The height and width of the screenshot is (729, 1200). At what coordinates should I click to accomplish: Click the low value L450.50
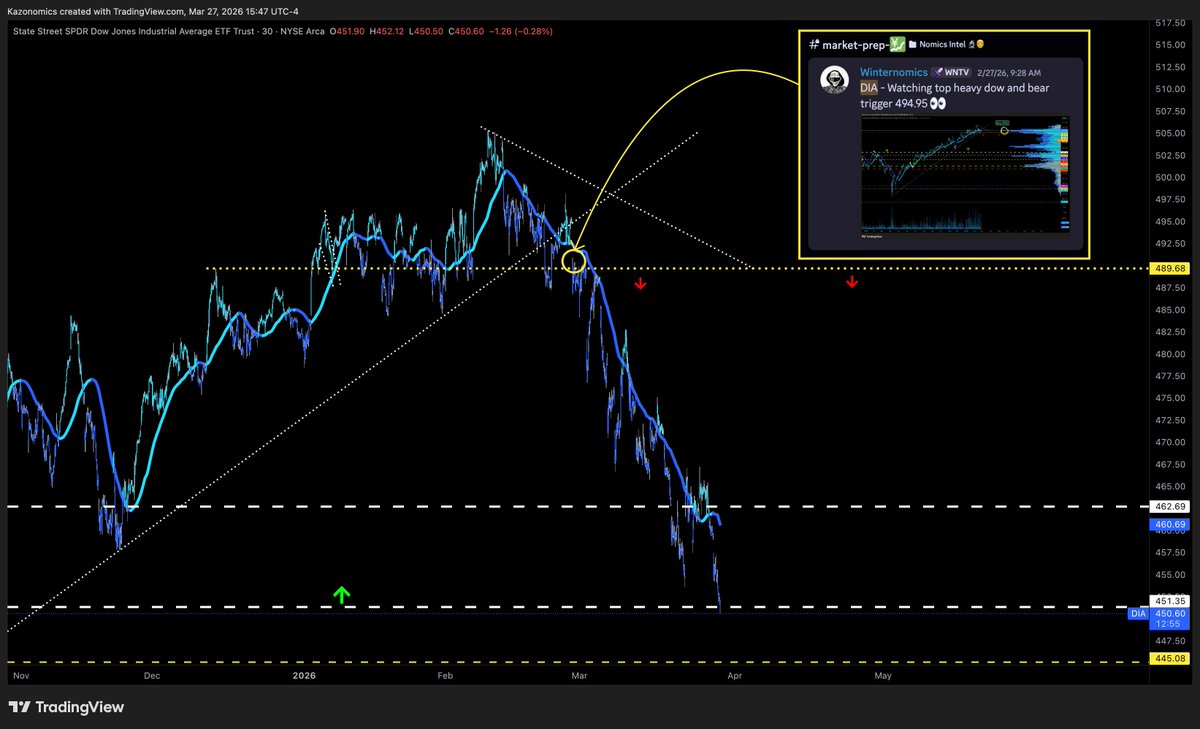tap(424, 31)
